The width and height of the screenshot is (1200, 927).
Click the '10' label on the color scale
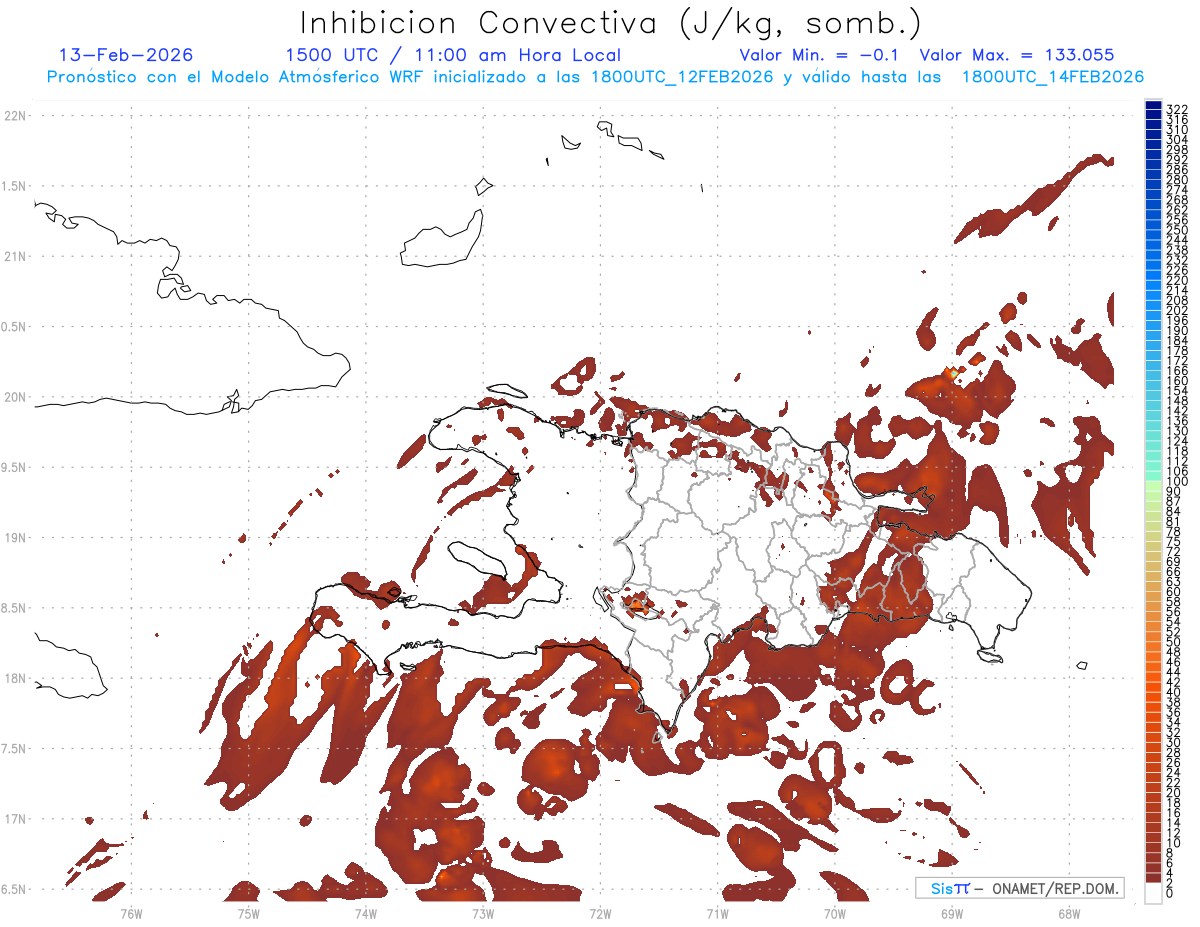[x=1174, y=843]
